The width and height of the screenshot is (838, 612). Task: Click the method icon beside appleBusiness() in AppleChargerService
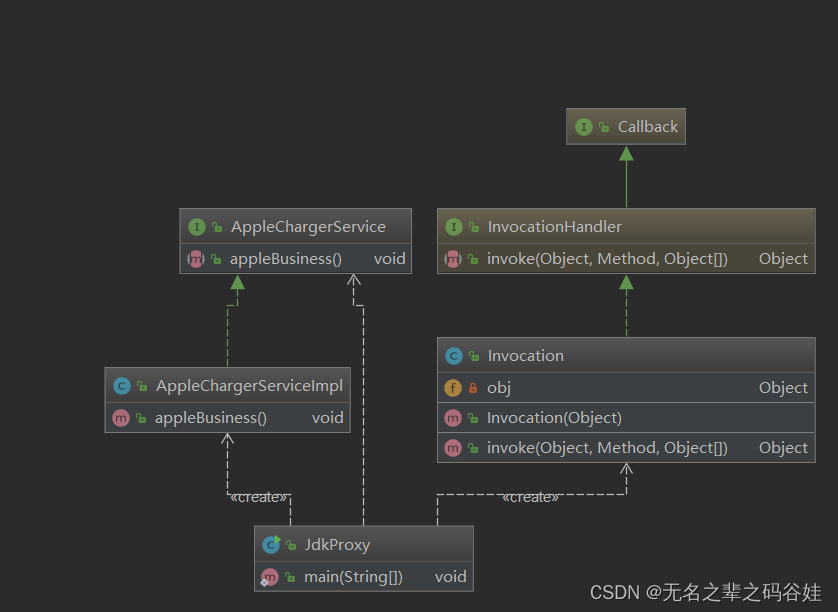pos(196,258)
